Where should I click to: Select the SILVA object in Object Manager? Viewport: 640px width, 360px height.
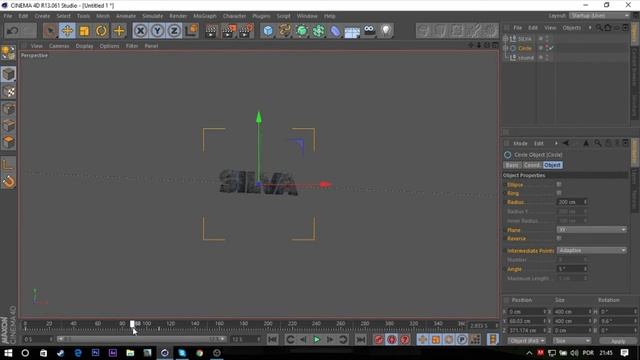tap(525, 39)
